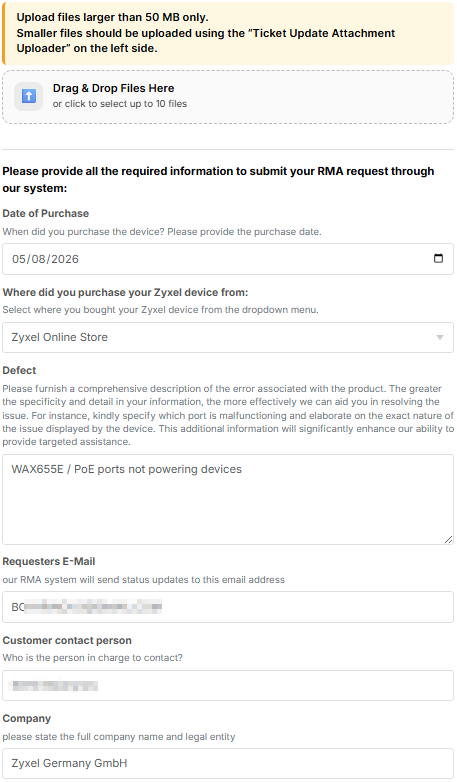
Task: Click the Drag & Drop Files Here area
Action: 228,97
